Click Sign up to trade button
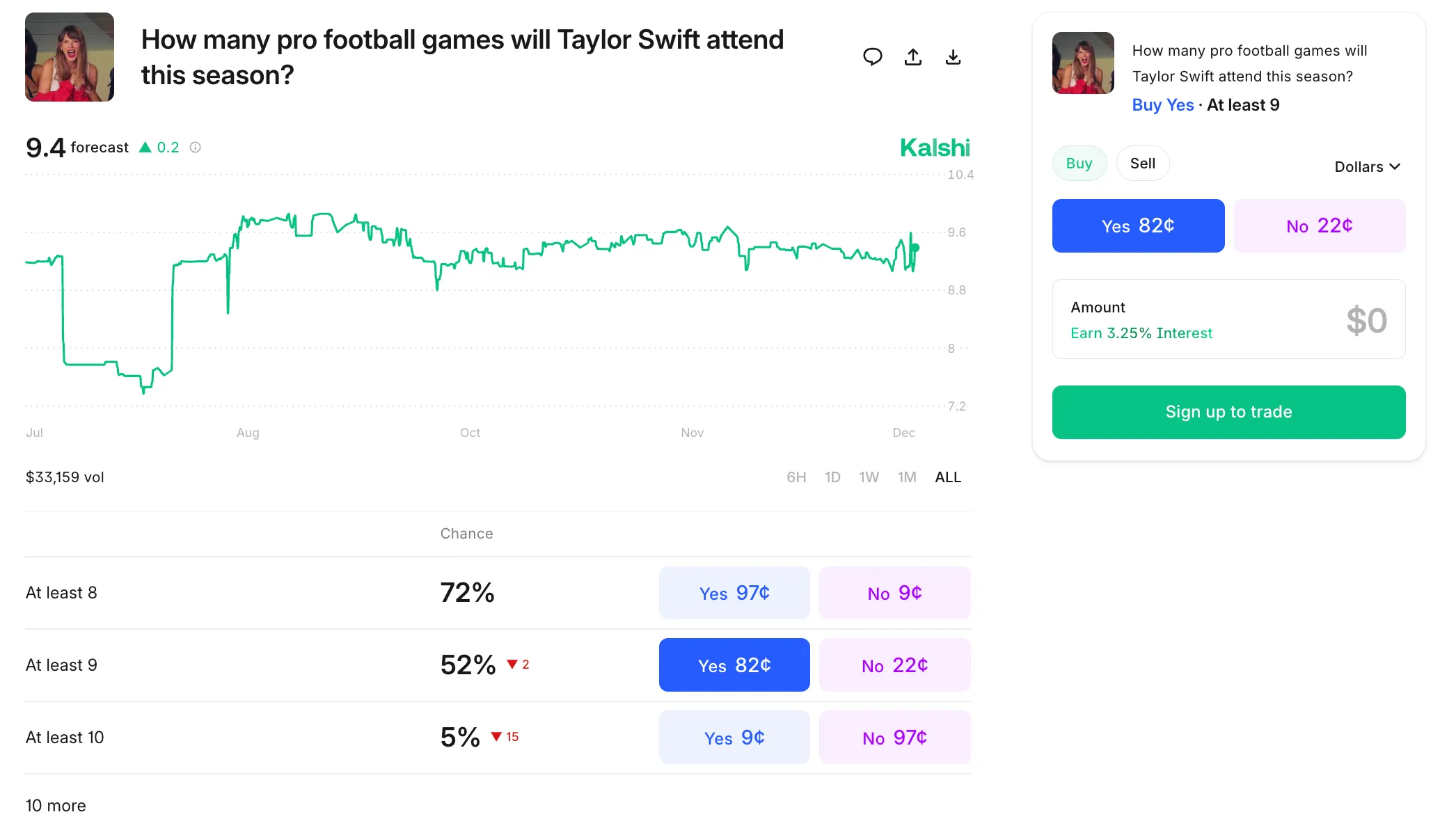This screenshot has width=1456, height=835. click(x=1228, y=412)
